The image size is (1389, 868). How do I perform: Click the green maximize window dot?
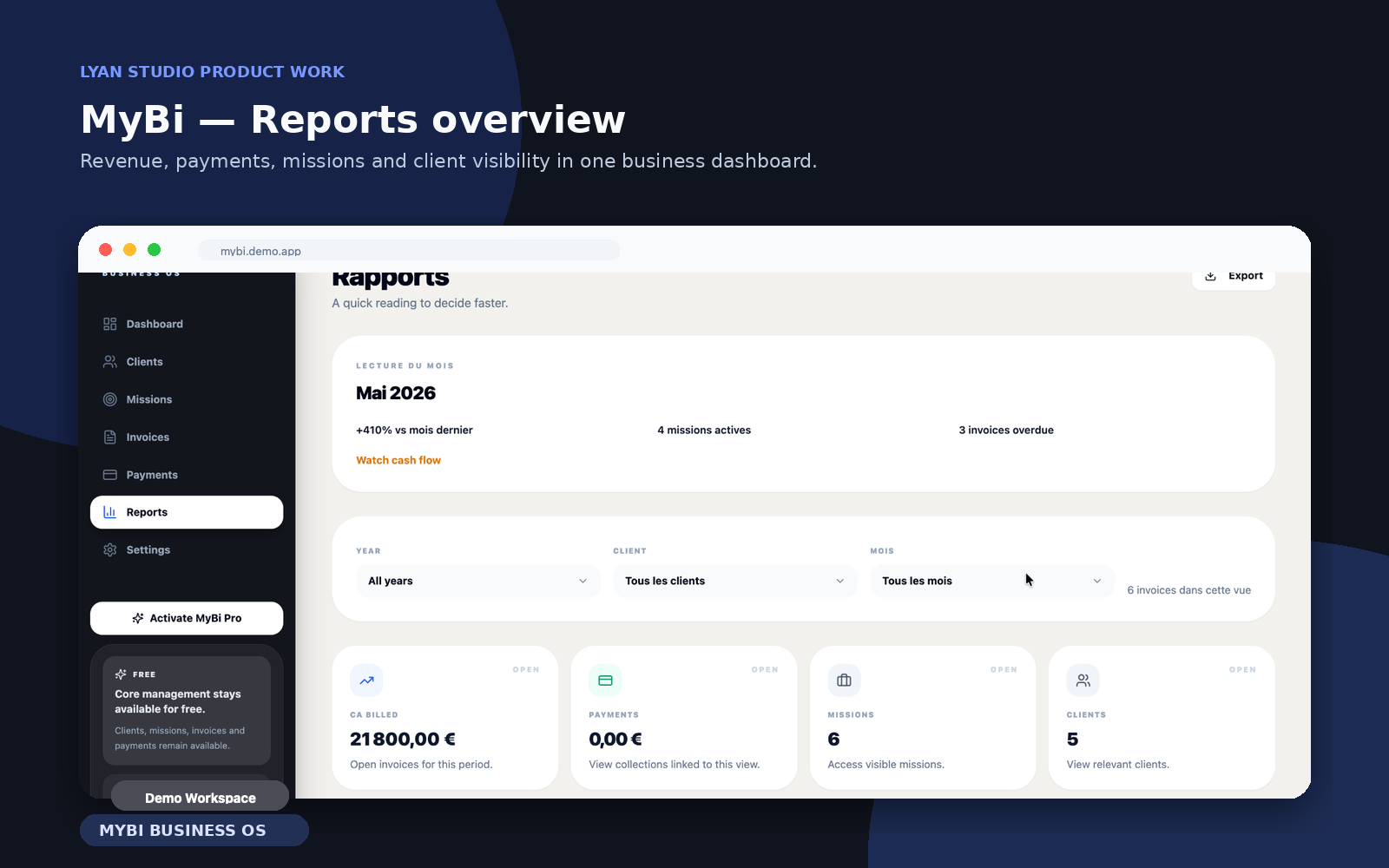[155, 250]
